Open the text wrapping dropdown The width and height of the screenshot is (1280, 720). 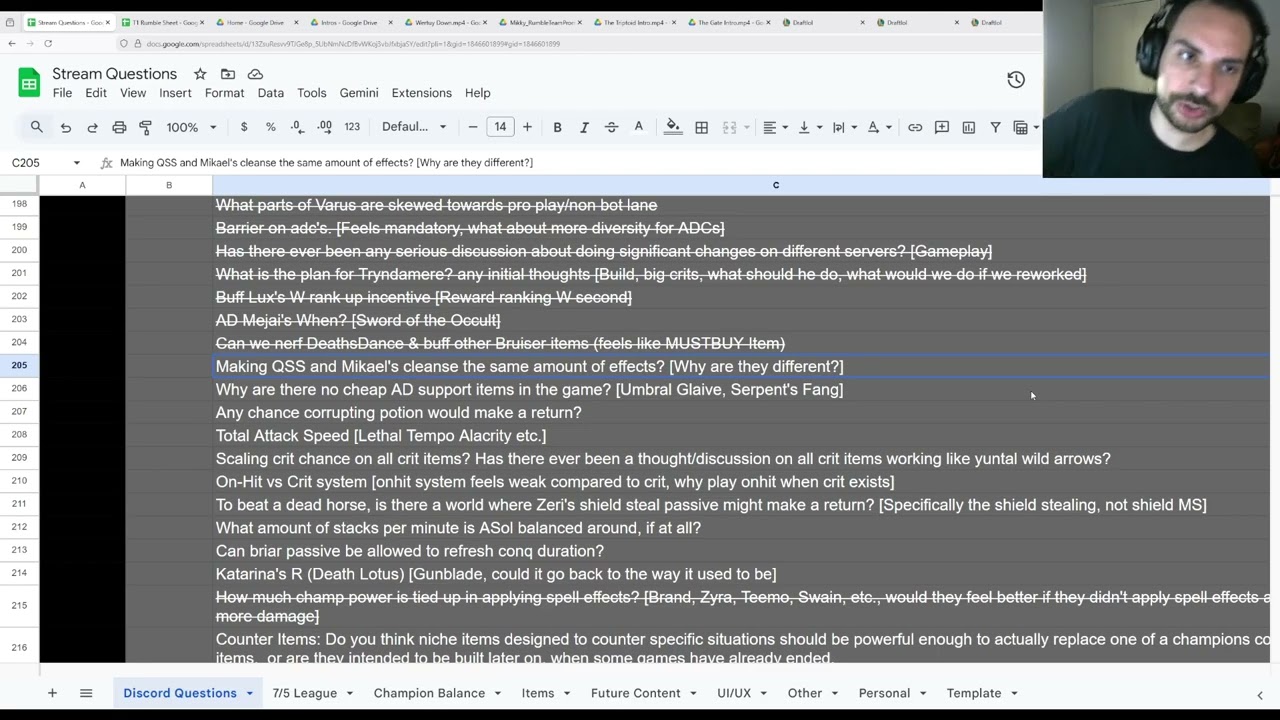click(x=844, y=127)
